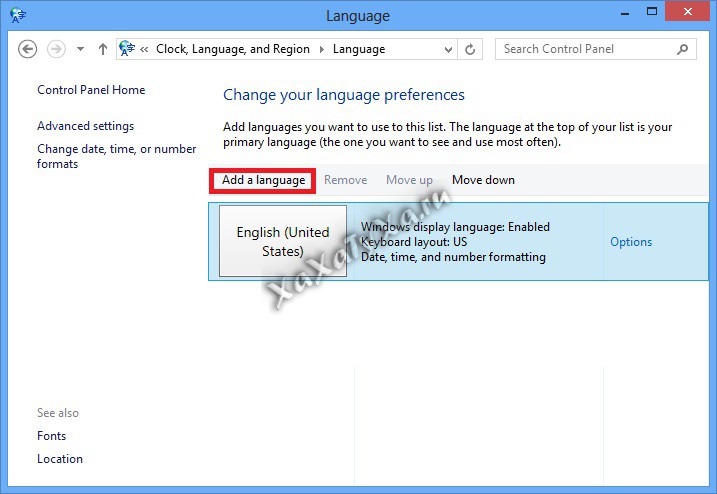Click the Language icon in address bar

[x=127, y=48]
